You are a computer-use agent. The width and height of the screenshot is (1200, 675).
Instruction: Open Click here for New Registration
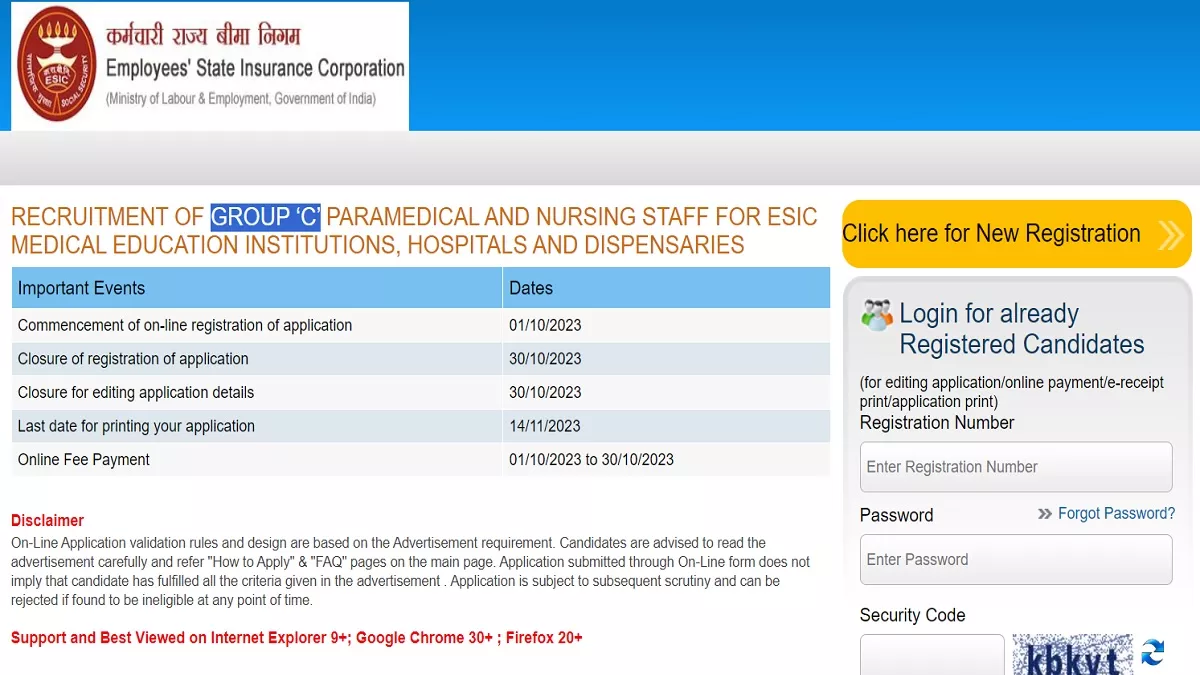tap(991, 234)
